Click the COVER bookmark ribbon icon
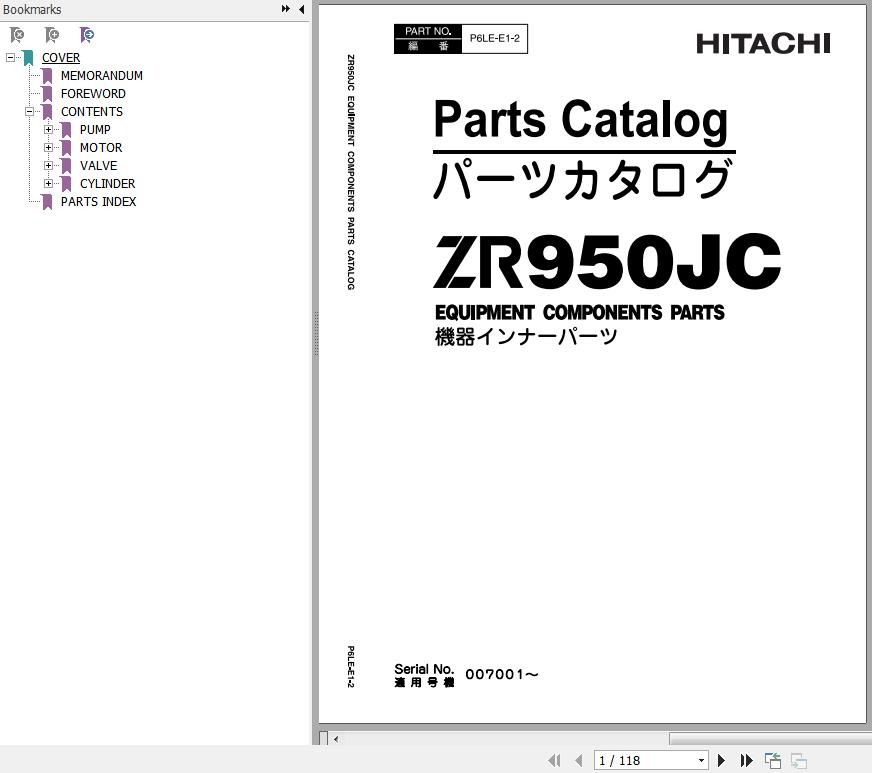This screenshot has height=773, width=872. (x=28, y=58)
